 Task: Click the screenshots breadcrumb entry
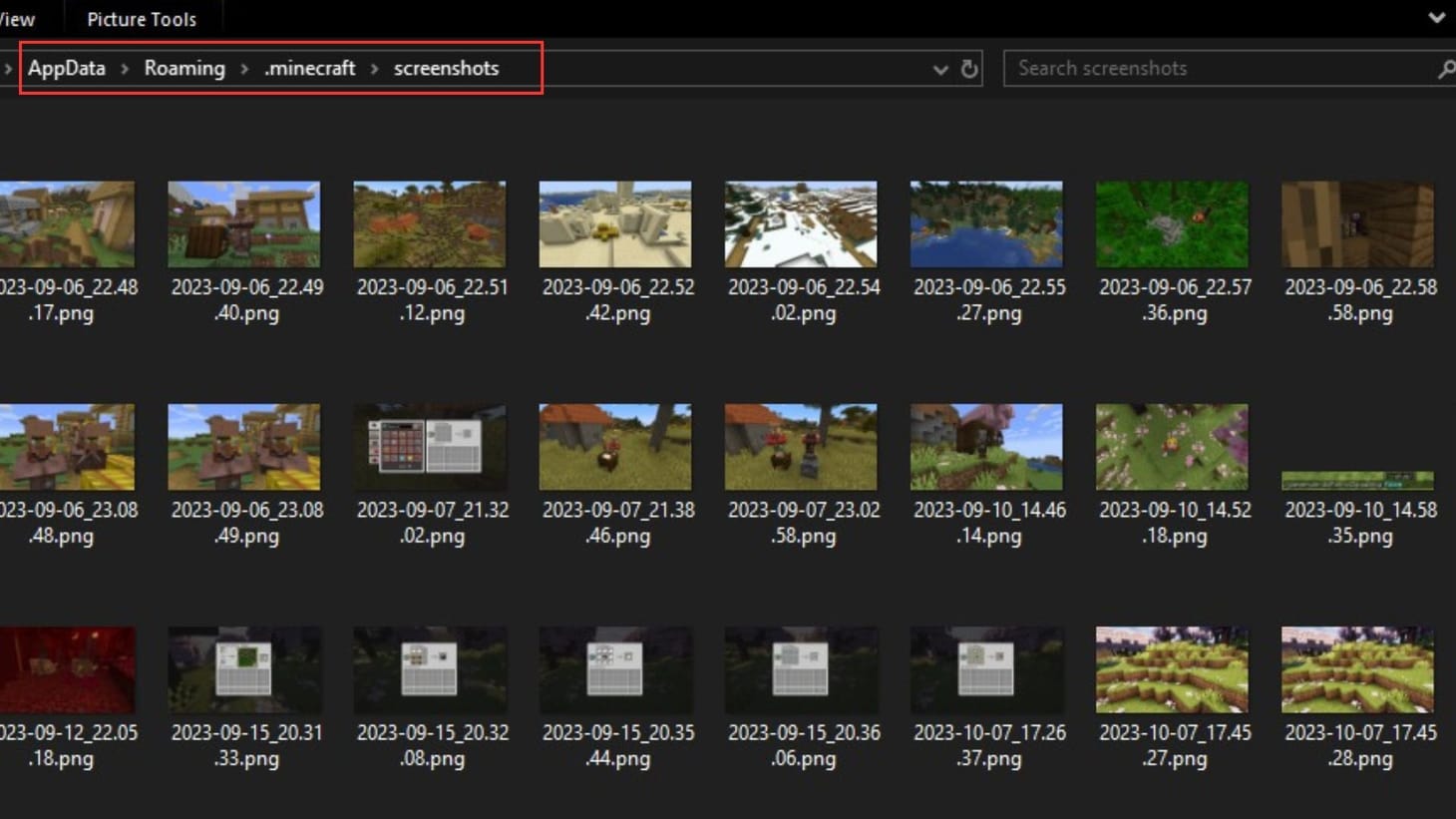(x=447, y=68)
